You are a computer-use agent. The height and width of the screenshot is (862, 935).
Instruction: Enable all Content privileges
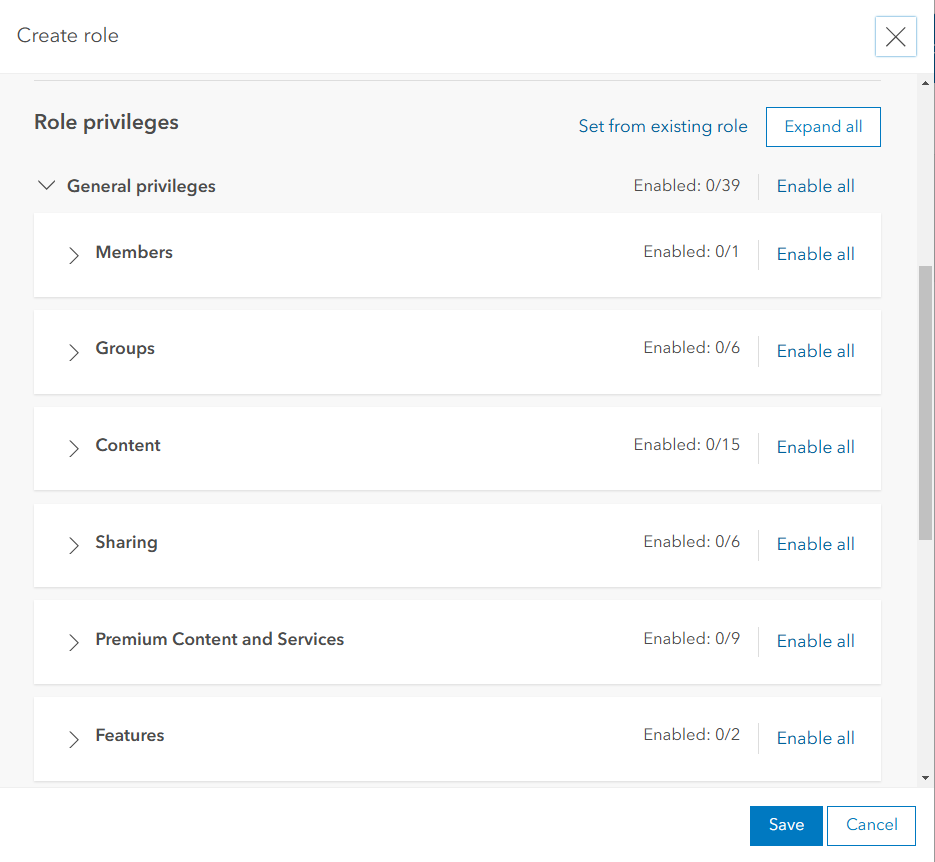[x=815, y=447]
